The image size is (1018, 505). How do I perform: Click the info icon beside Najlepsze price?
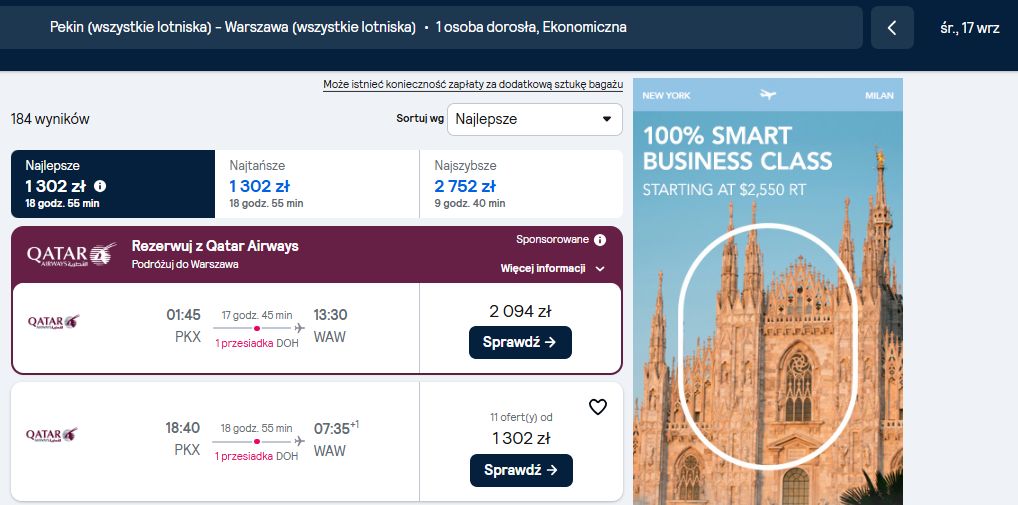(x=99, y=186)
